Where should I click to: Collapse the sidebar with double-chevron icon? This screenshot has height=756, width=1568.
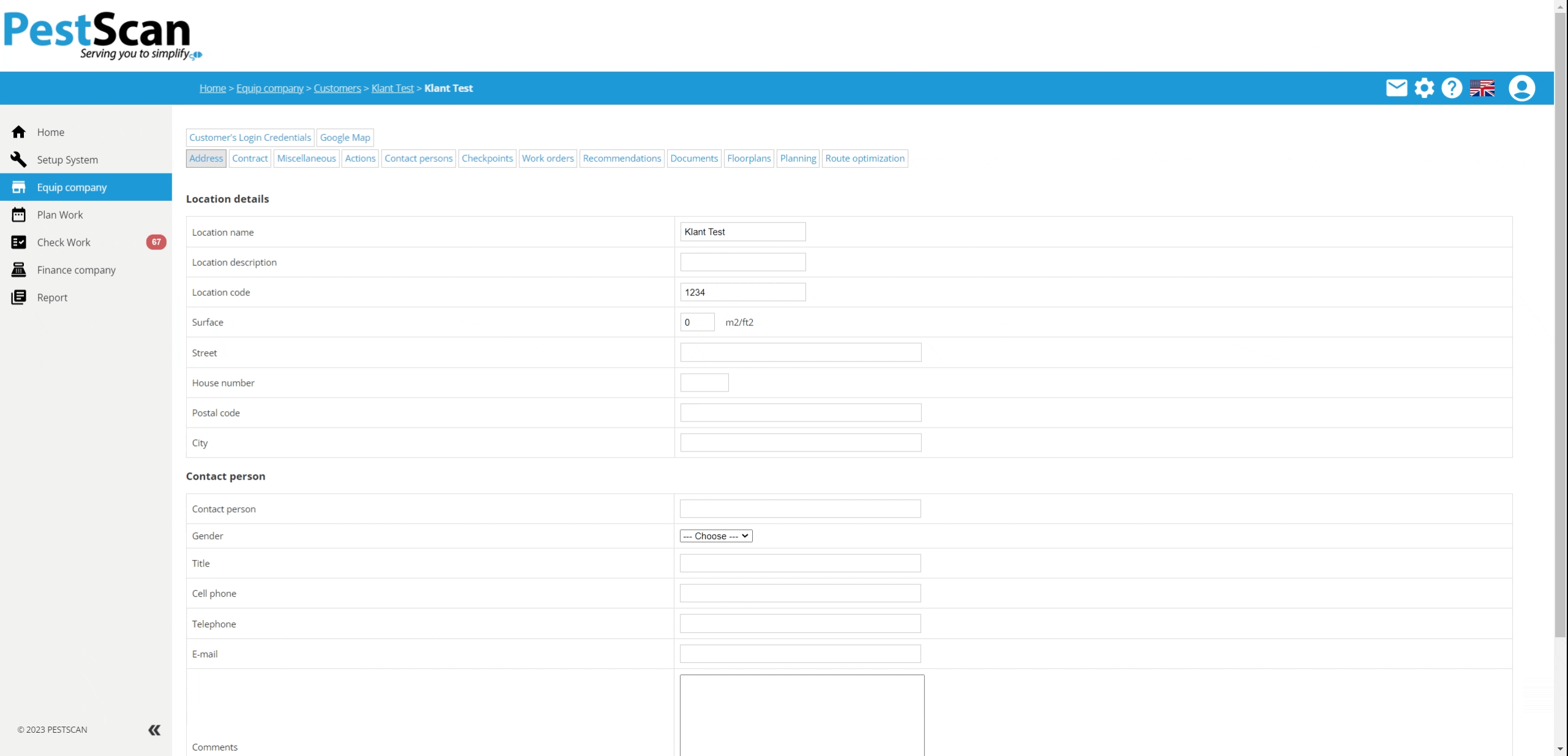[x=154, y=730]
